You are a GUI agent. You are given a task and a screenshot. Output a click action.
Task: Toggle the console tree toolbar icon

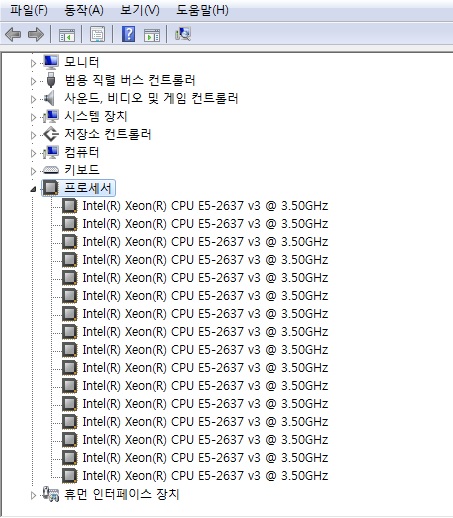67,35
